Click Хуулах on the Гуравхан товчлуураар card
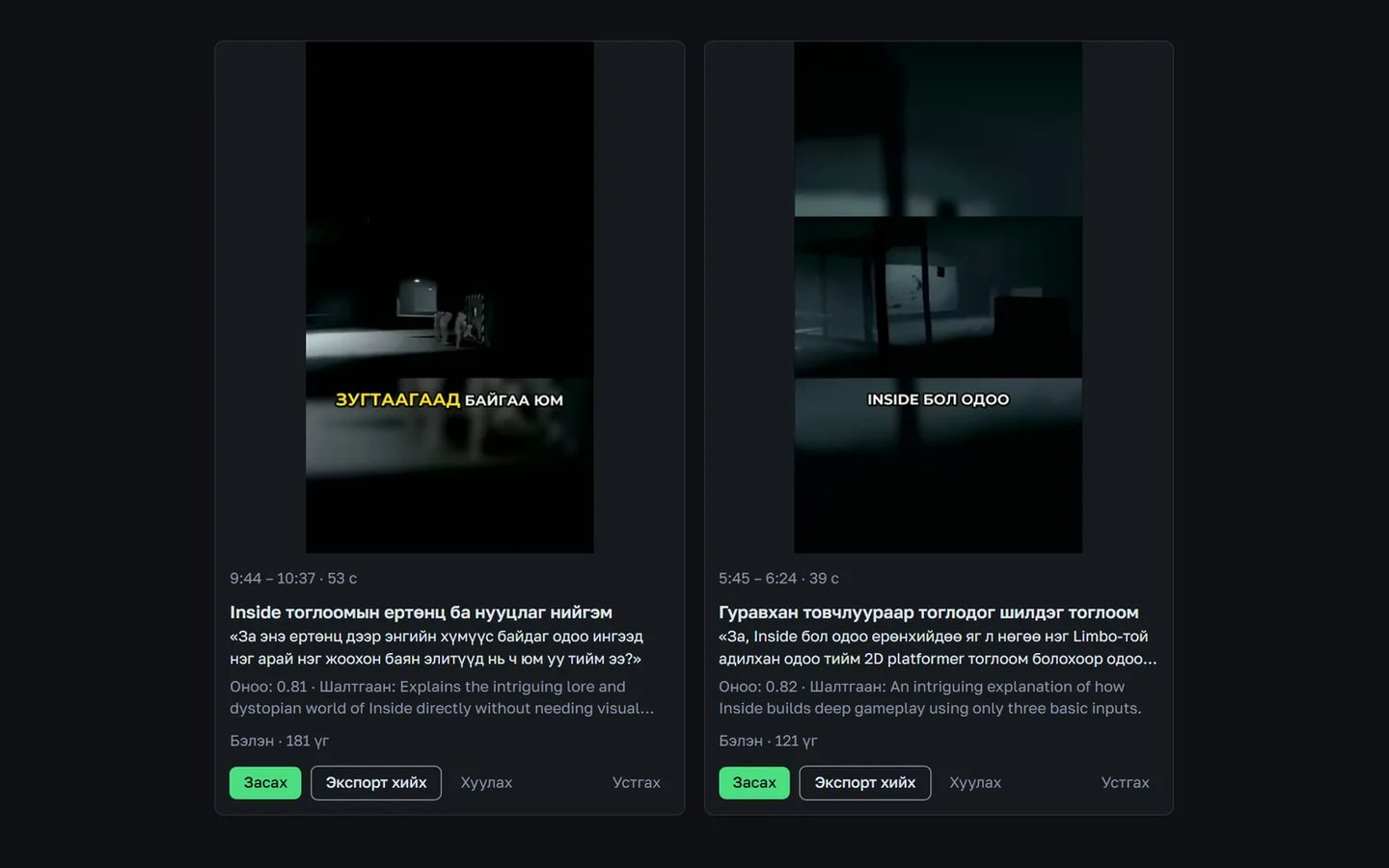 975,782
